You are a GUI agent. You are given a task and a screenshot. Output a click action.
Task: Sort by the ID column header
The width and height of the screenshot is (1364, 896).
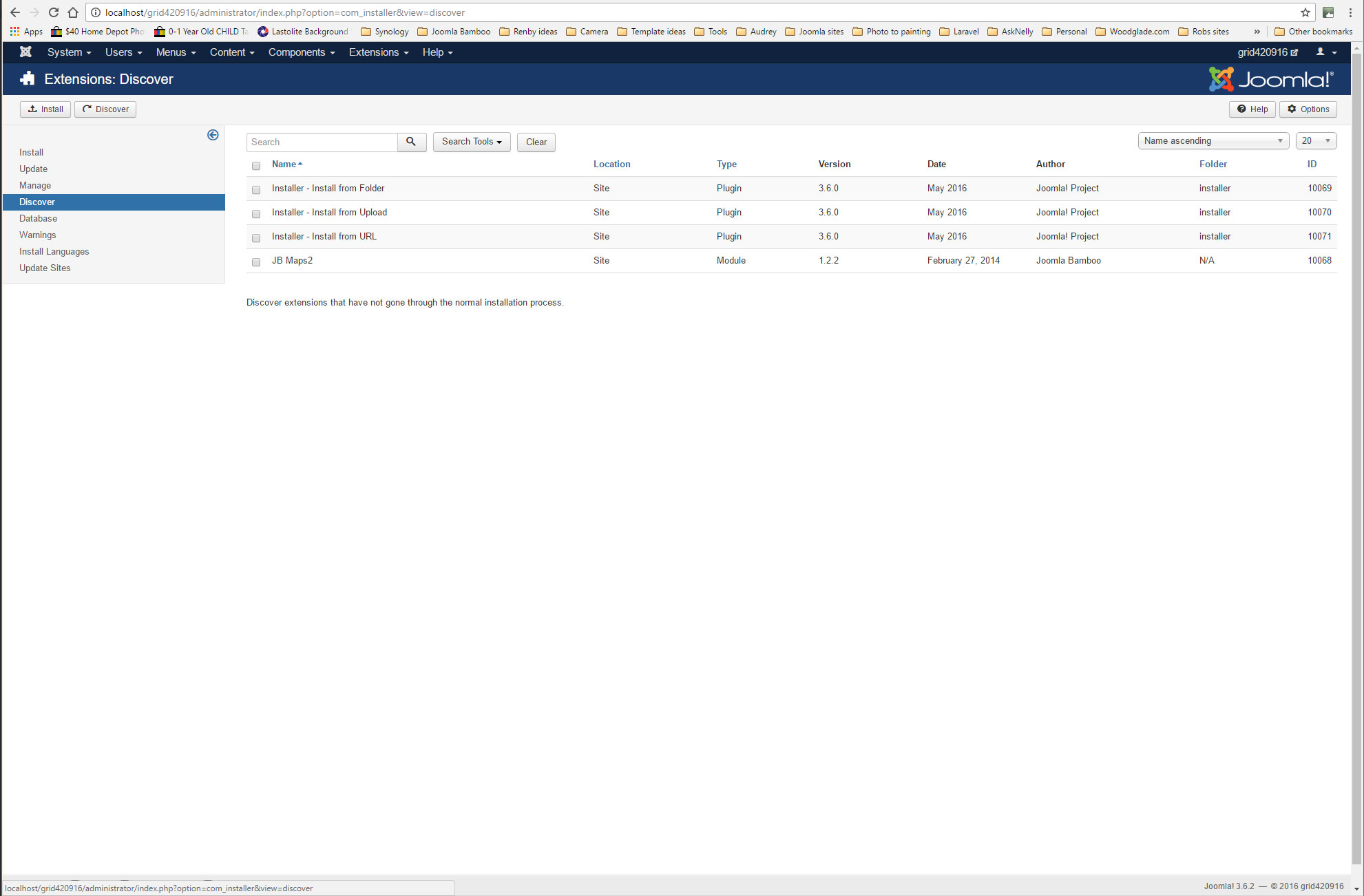coord(1312,164)
